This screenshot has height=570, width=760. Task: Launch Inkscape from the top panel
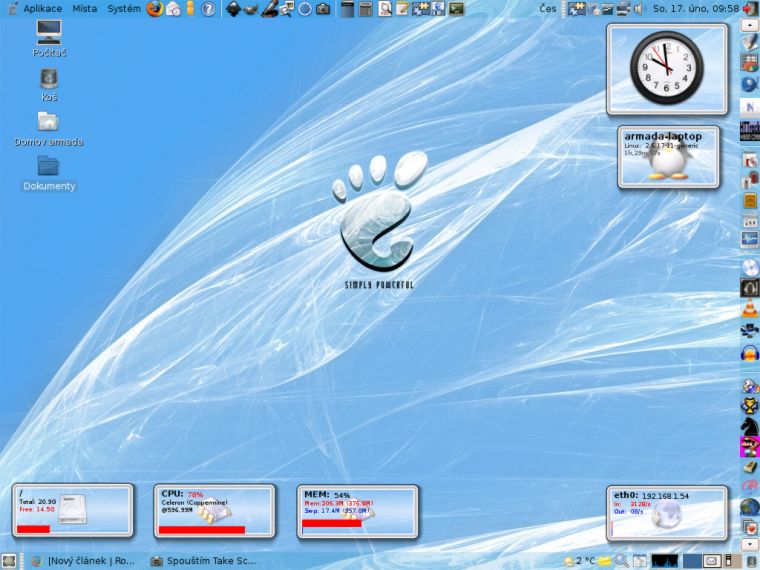tap(234, 9)
